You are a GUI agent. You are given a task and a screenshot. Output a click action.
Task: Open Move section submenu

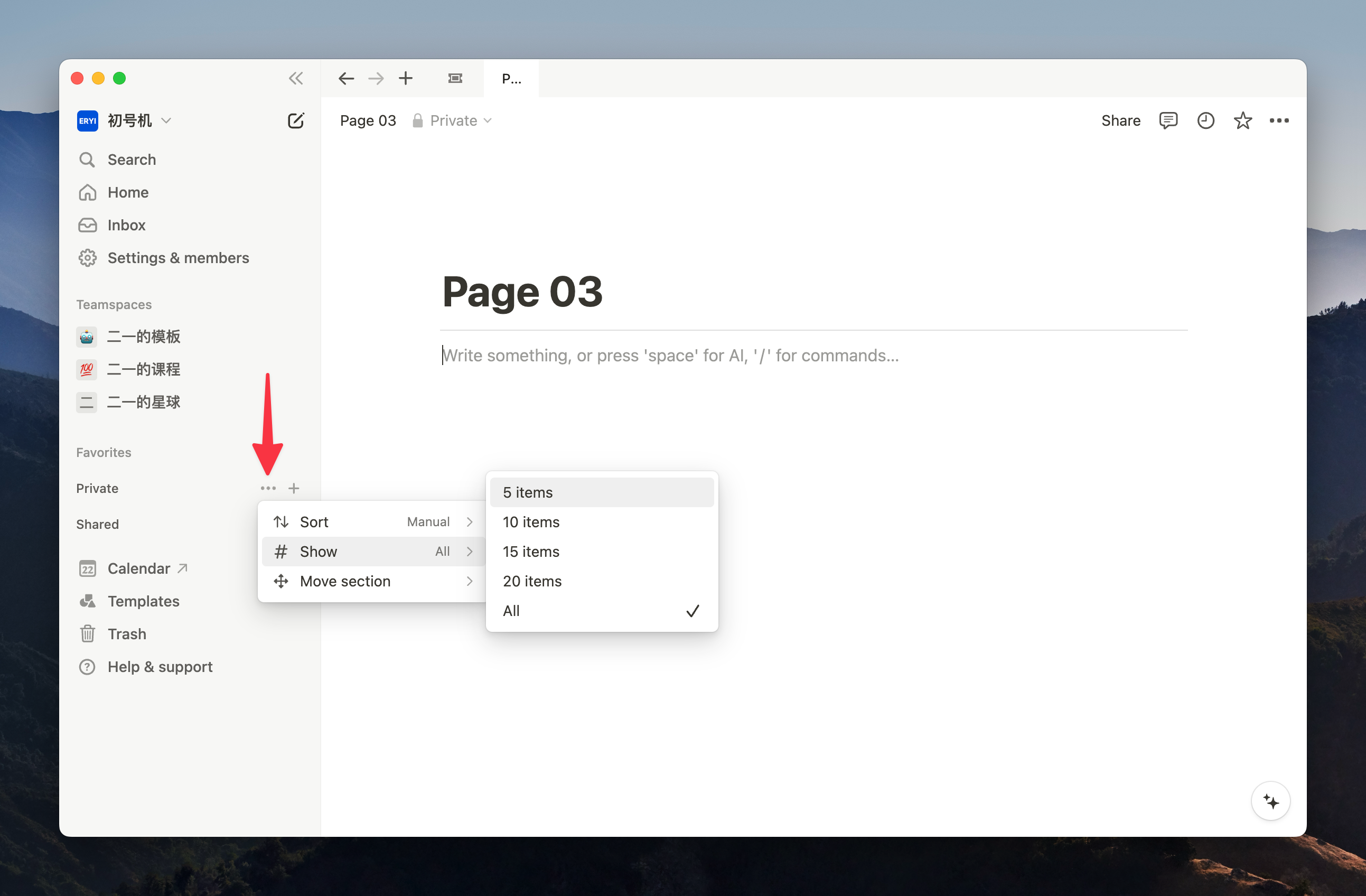pos(373,581)
